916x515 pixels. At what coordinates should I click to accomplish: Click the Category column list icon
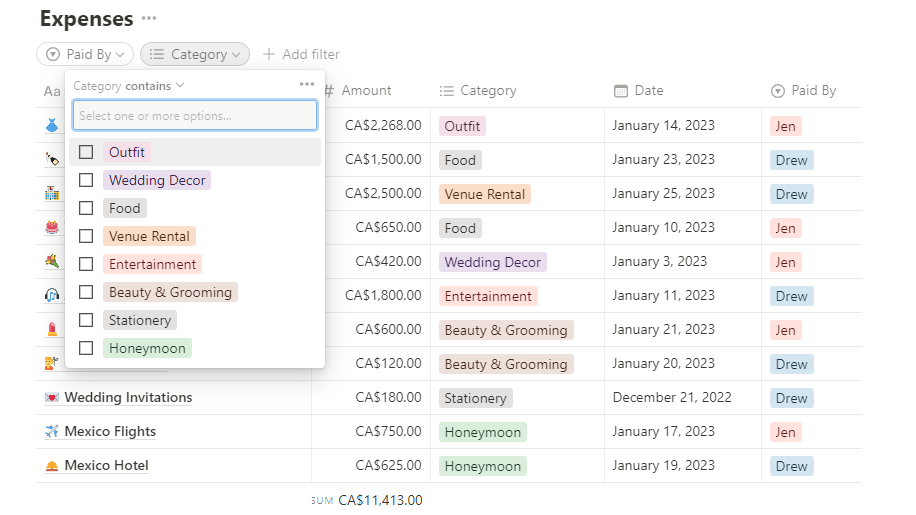click(x=447, y=91)
